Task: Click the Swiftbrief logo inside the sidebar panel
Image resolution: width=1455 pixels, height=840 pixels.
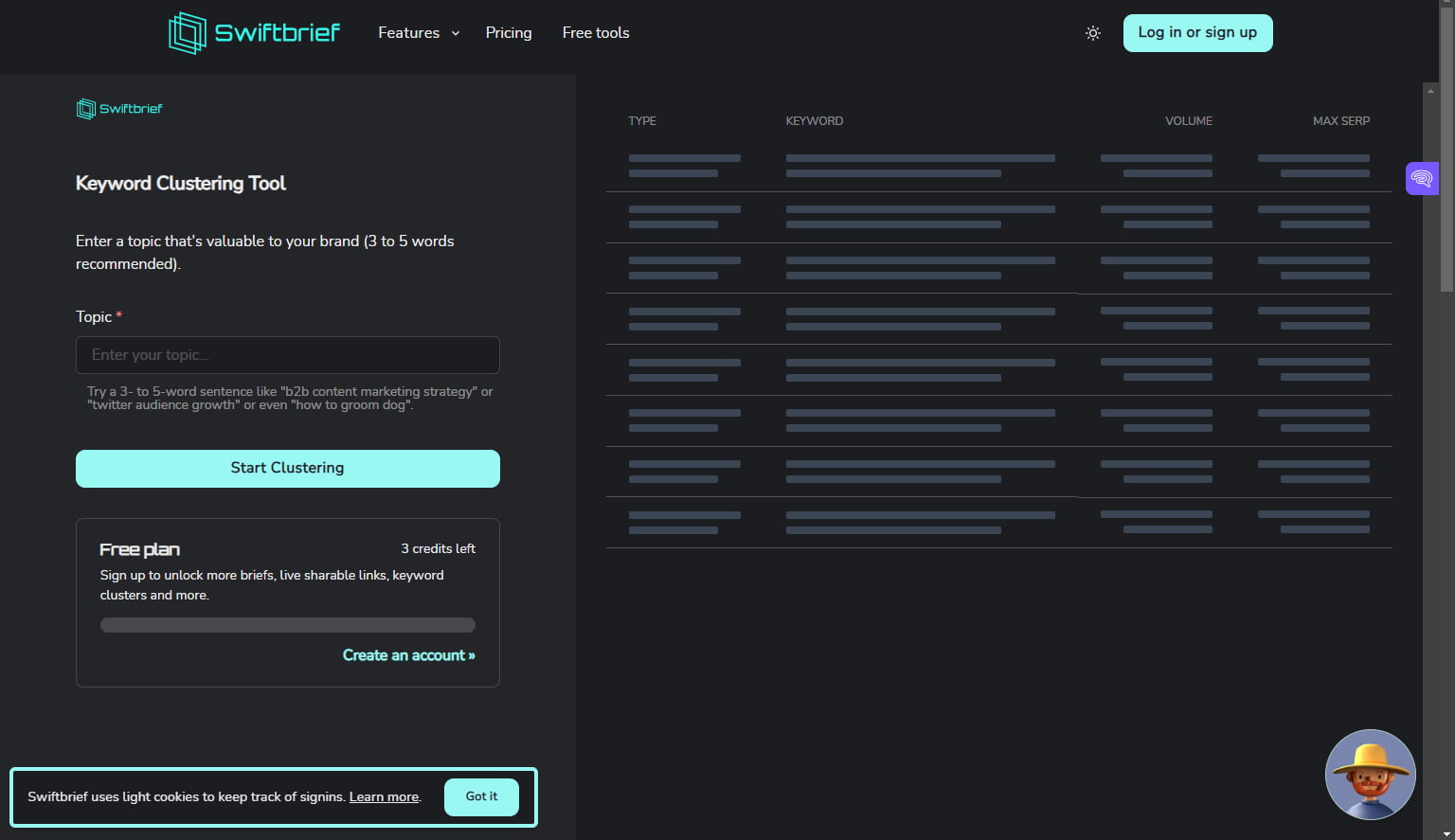Action: [x=118, y=108]
